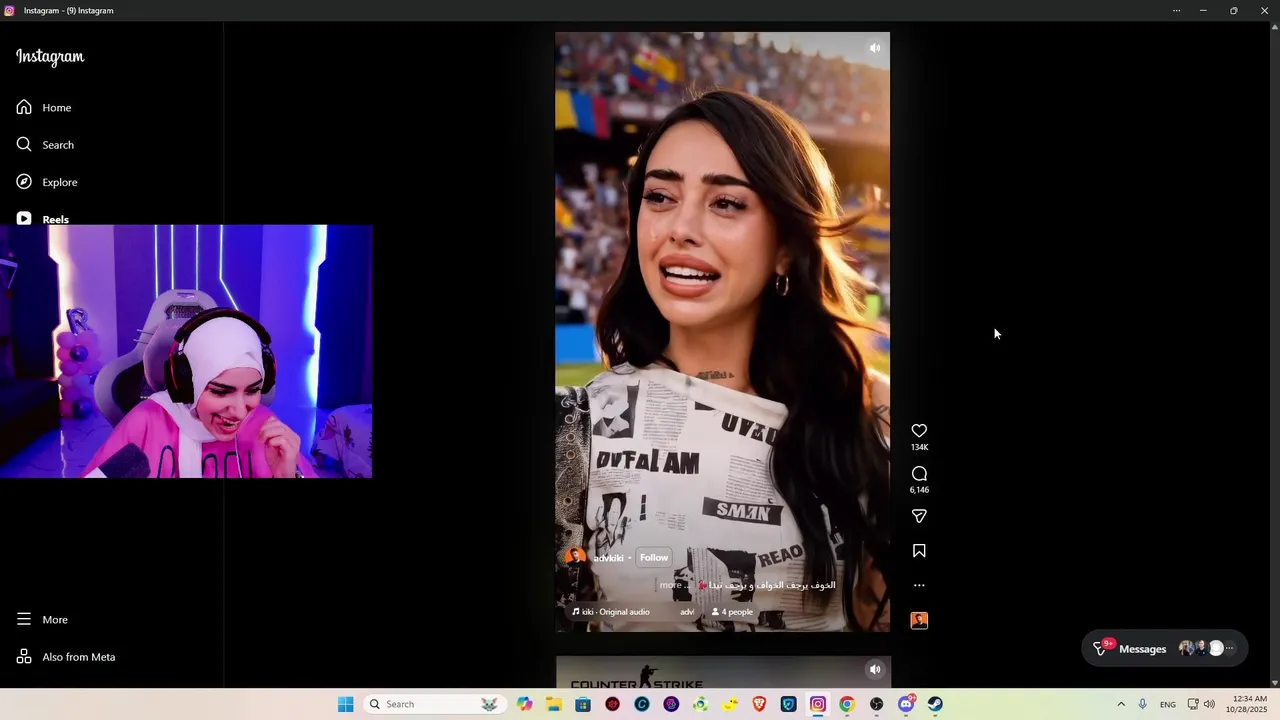Click the Counter Strike reel preview

coord(722,672)
